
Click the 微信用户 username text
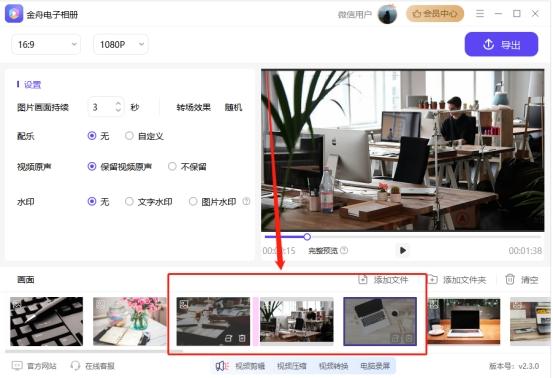(355, 14)
